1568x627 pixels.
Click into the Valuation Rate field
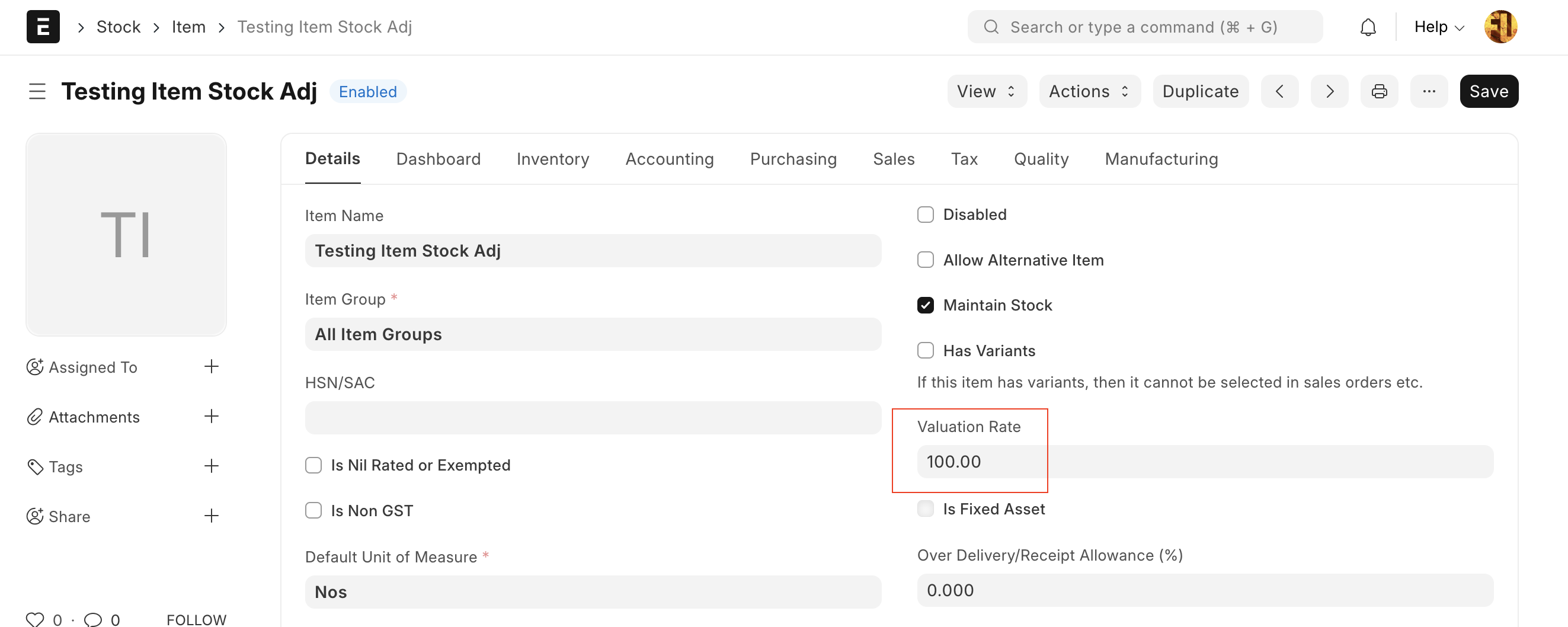click(x=1204, y=462)
